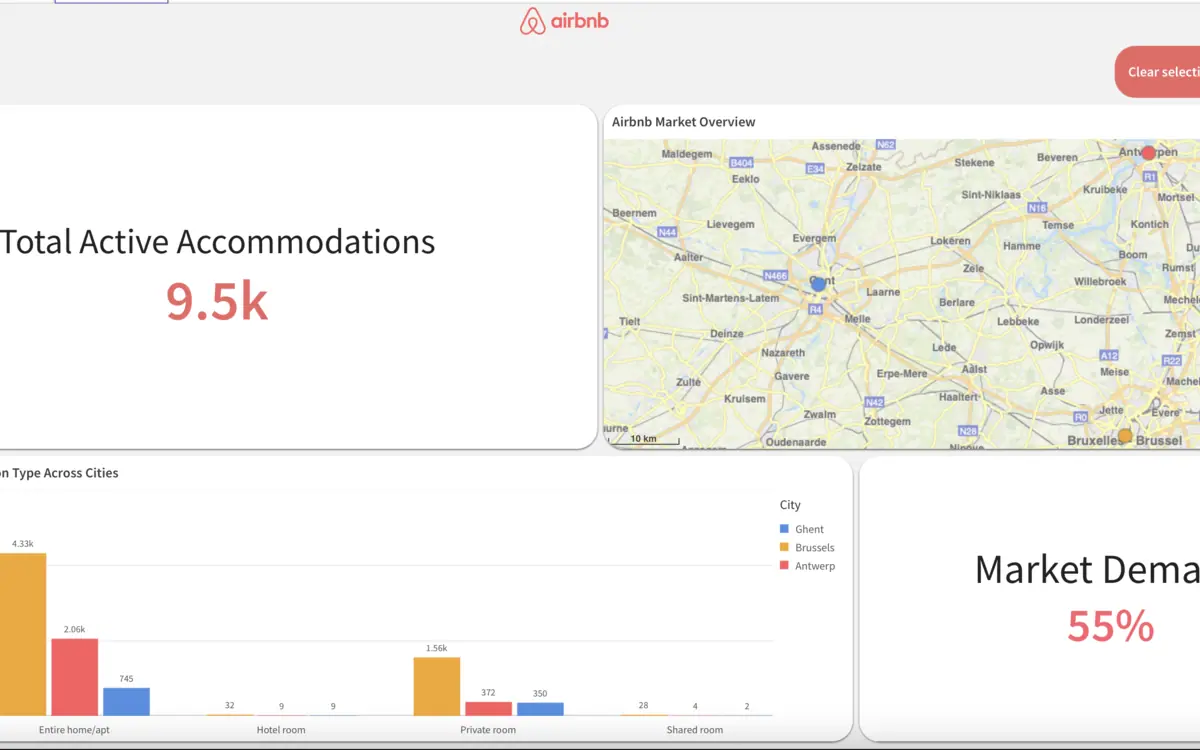Select Ghent legend label
Image resolution: width=1200 pixels, height=750 pixels.
[x=810, y=529]
